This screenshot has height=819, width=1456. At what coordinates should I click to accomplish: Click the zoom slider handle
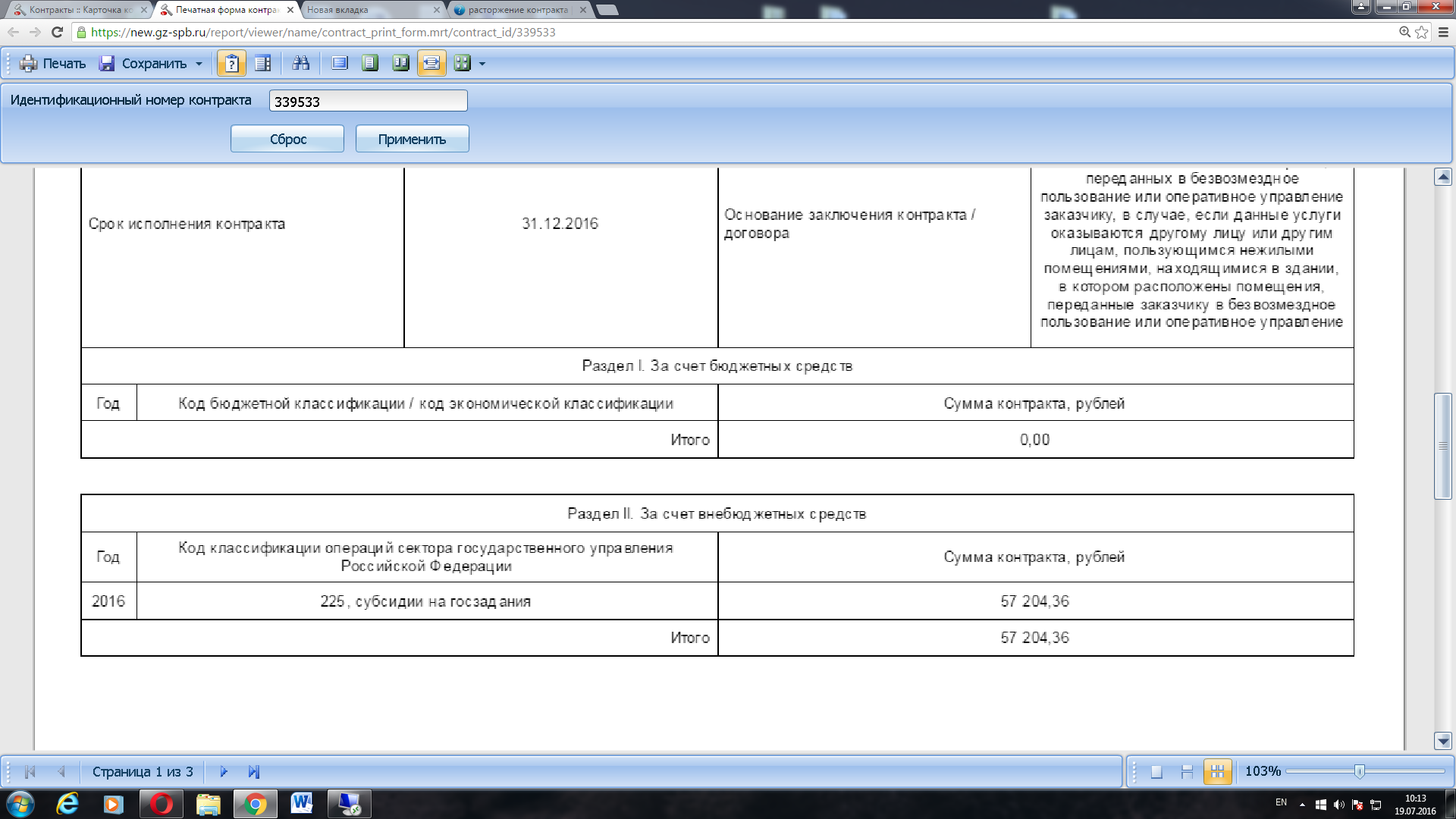[x=1359, y=772]
